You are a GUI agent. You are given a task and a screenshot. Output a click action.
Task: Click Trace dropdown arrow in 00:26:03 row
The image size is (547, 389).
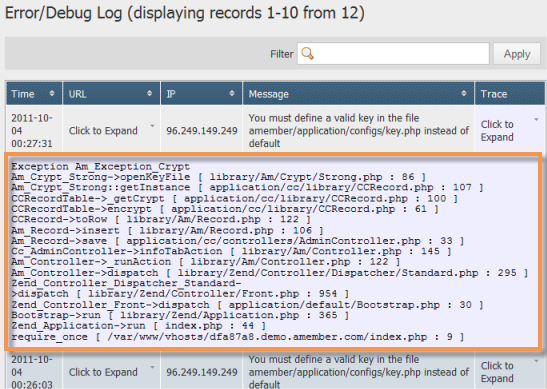tap(537, 360)
